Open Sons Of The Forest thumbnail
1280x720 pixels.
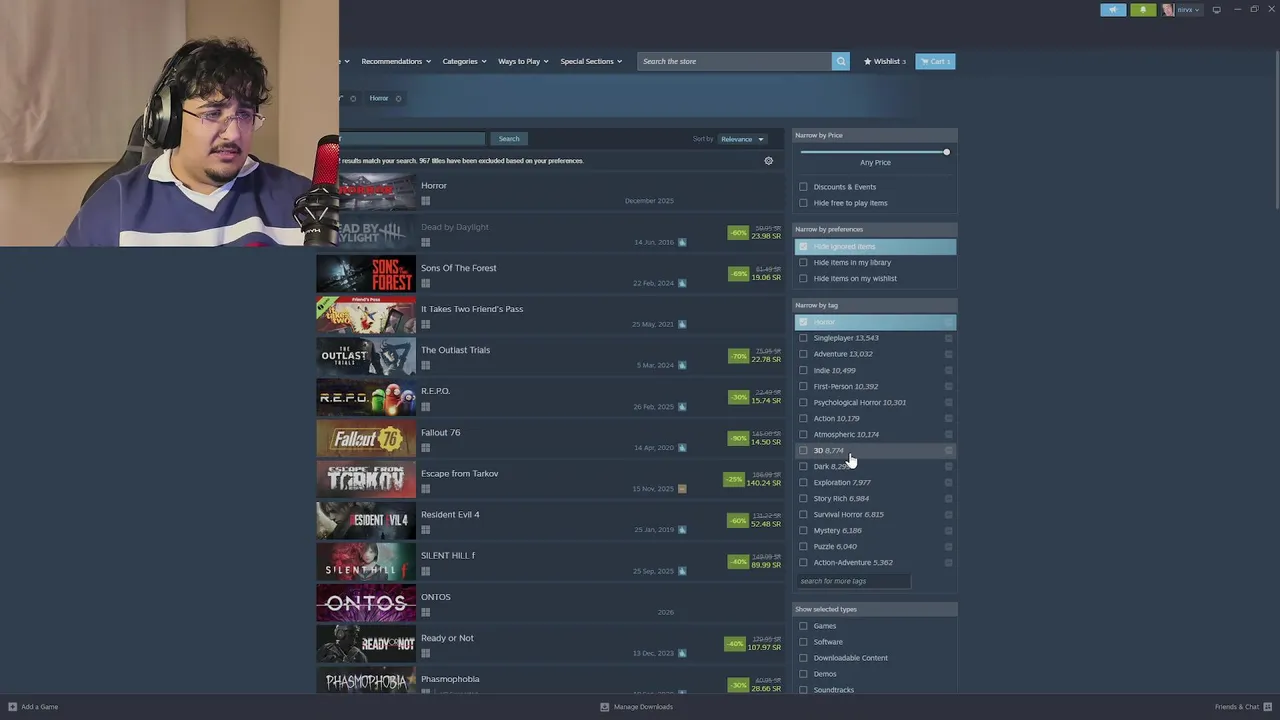[x=366, y=274]
